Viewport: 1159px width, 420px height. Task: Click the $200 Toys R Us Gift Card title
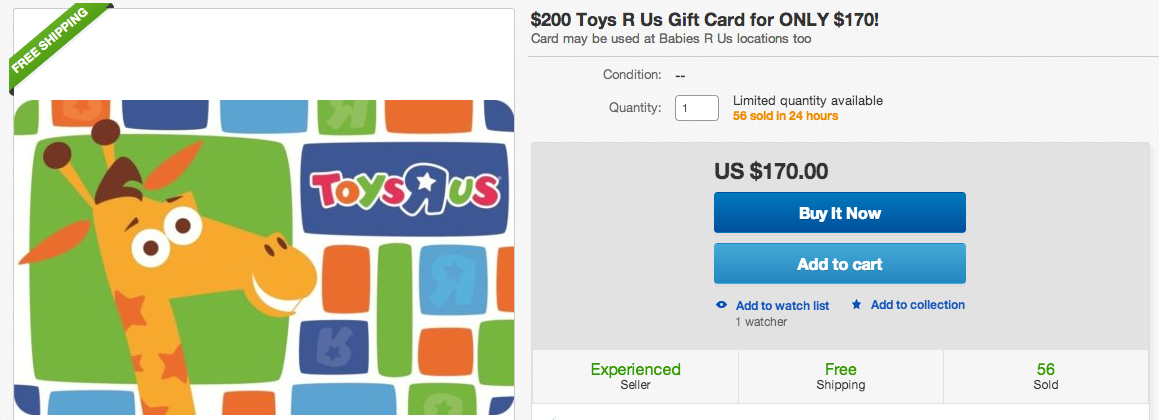click(705, 19)
